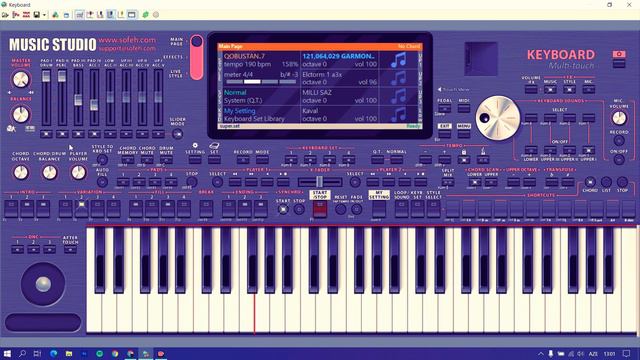This screenshot has width=640, height=360.
Task: Click the RESET tap tempo round button
Action: [x=340, y=209]
